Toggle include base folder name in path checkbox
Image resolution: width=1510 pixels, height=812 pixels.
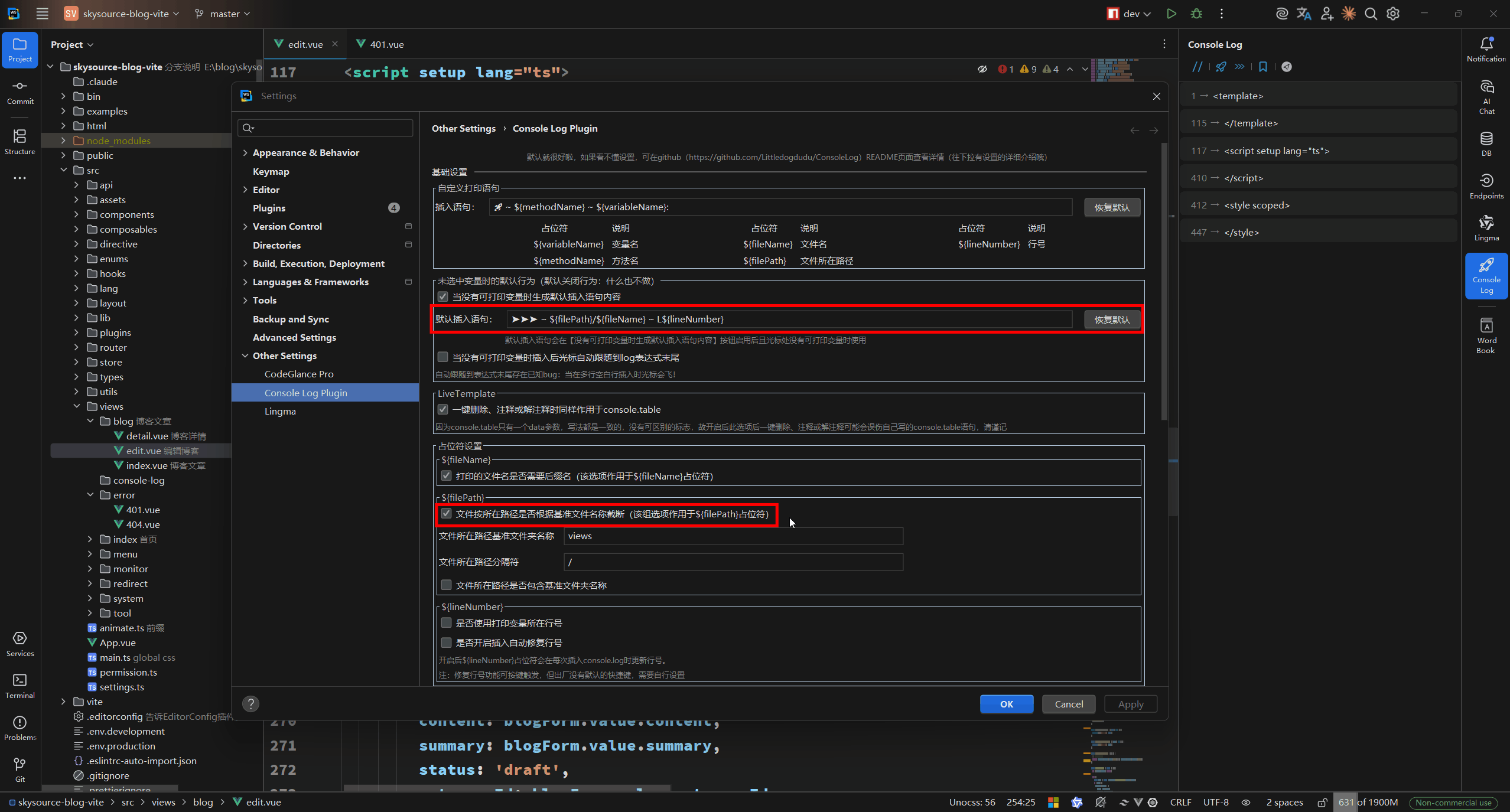click(446, 585)
